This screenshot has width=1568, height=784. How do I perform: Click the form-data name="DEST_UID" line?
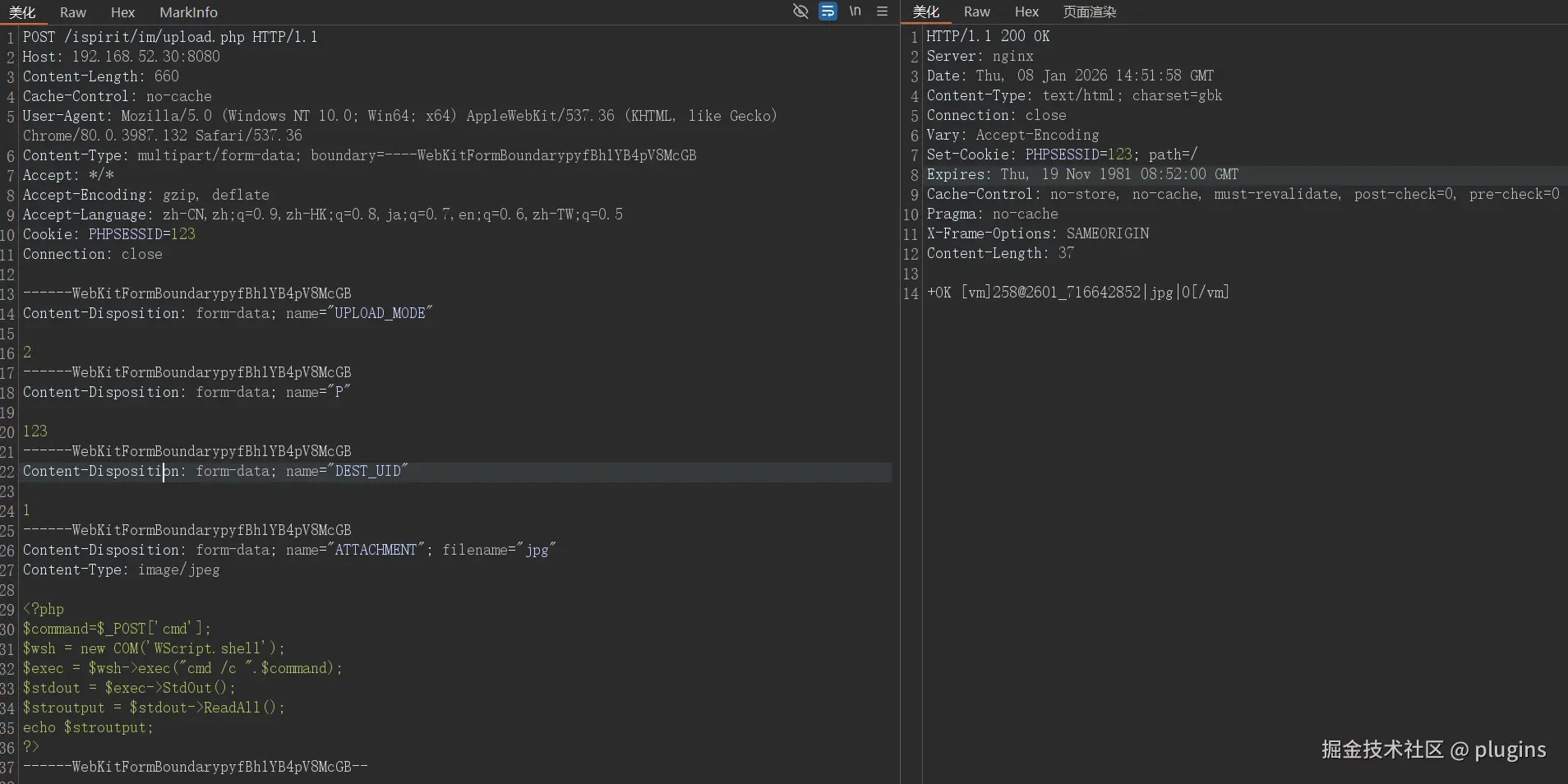tap(215, 471)
